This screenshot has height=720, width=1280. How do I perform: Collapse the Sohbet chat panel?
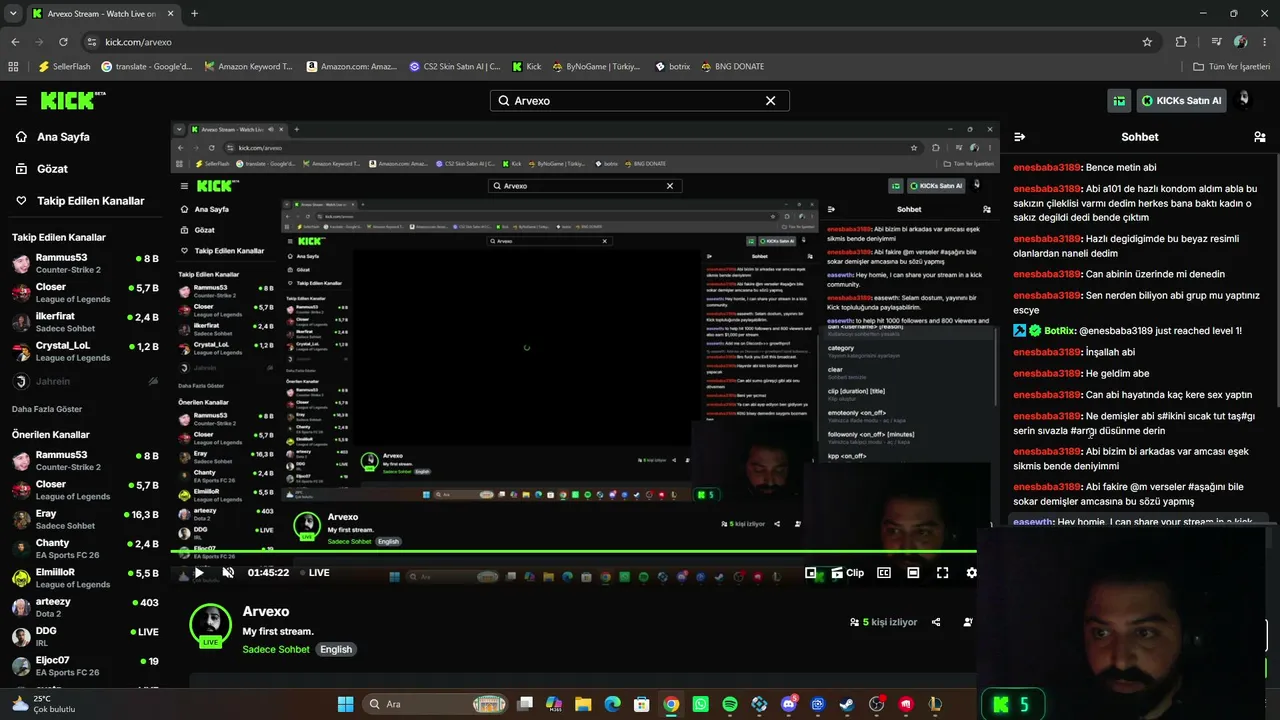coord(1019,137)
